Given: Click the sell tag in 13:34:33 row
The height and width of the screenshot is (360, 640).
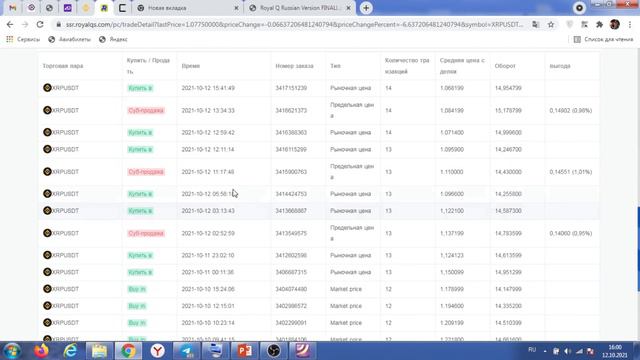Looking at the screenshot, I should [x=146, y=110].
